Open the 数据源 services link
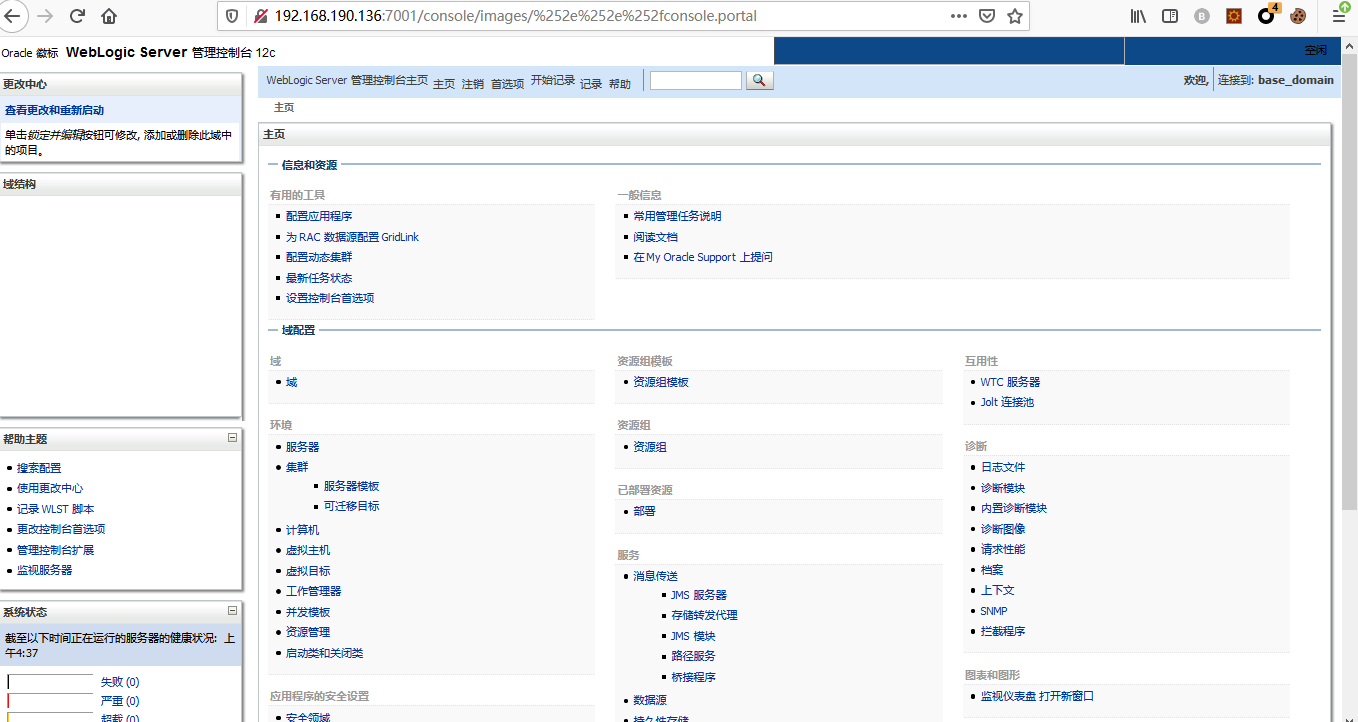 coord(649,701)
